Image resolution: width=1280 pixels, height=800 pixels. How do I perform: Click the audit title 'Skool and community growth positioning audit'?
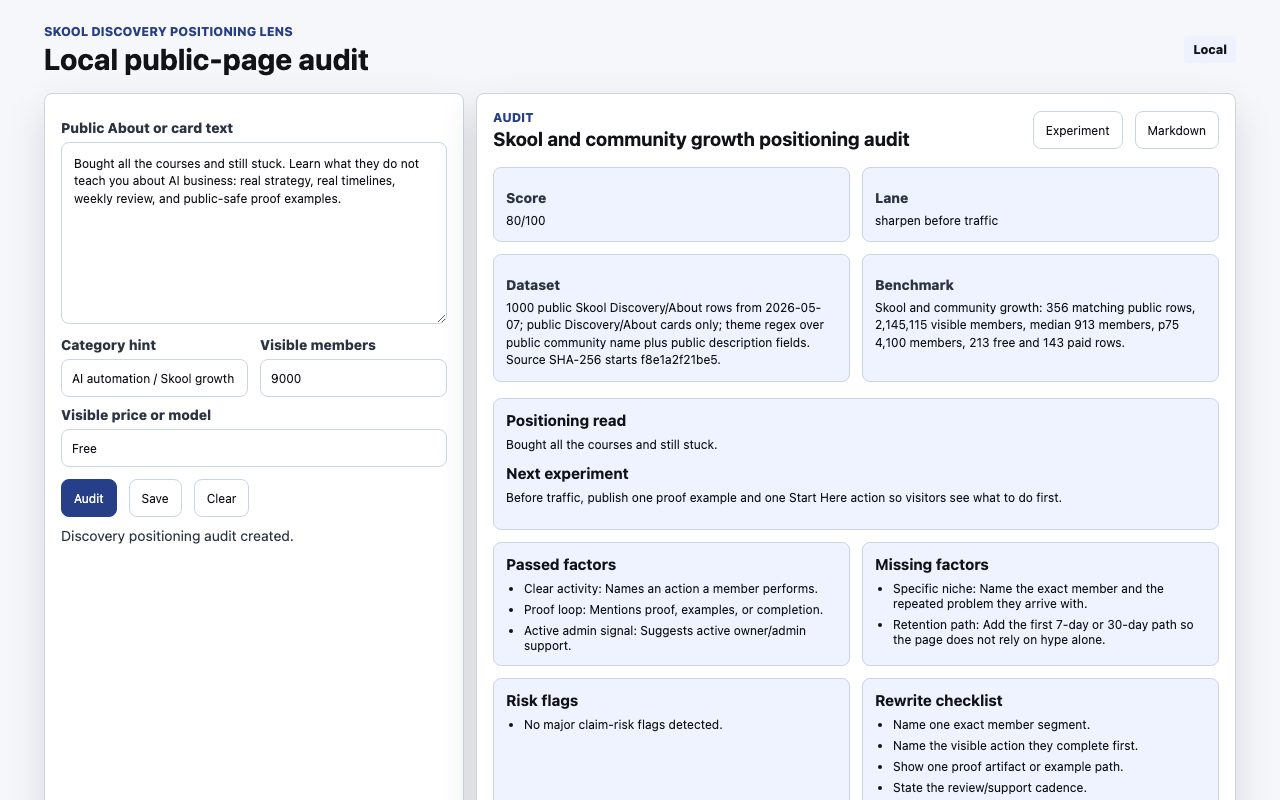pos(701,140)
